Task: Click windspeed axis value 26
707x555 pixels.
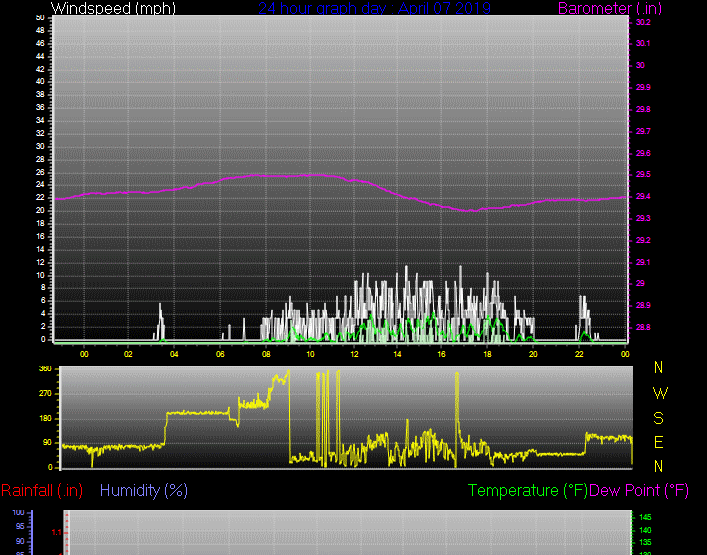Action: (x=40, y=173)
